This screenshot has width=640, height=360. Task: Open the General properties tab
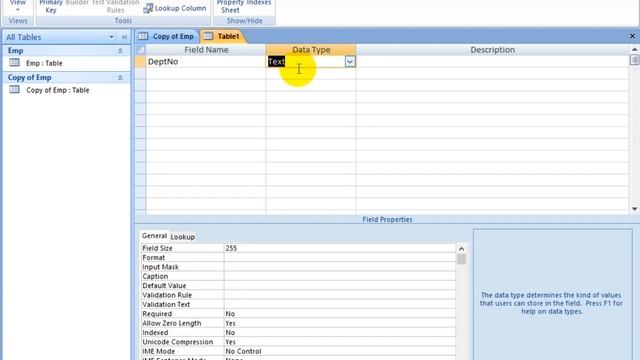pyautogui.click(x=154, y=236)
